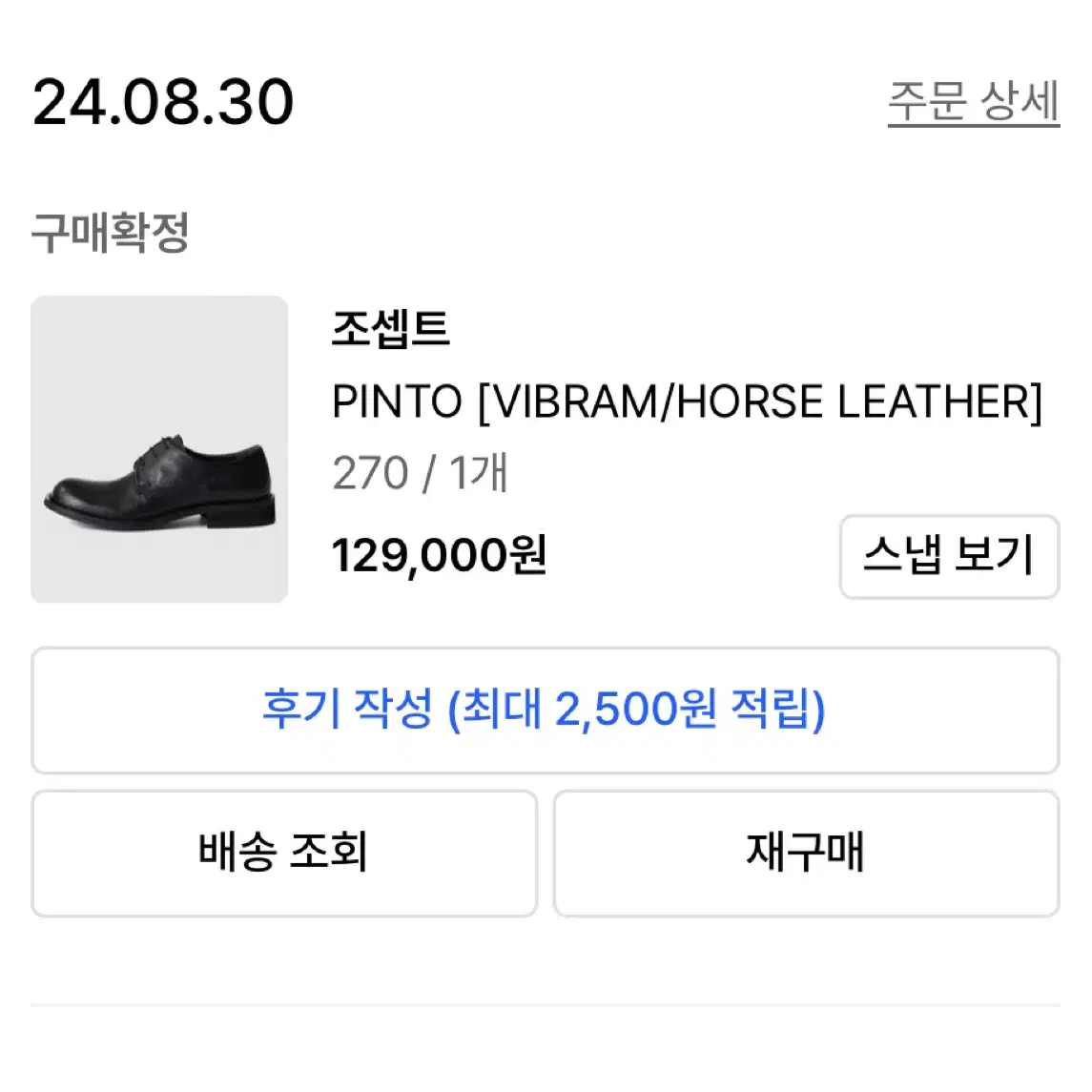Open PINTO [VIBRAM/HORSE LEATHER] product title

tap(687, 402)
